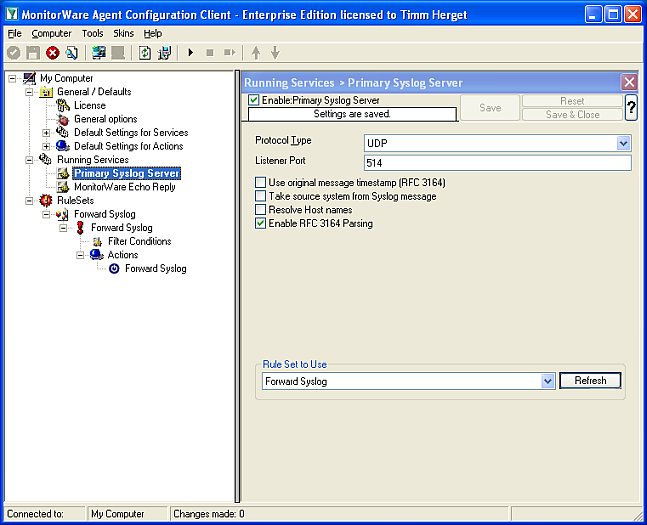Click the Forward Syslog action circle icon
The height and width of the screenshot is (525, 647).
(114, 269)
